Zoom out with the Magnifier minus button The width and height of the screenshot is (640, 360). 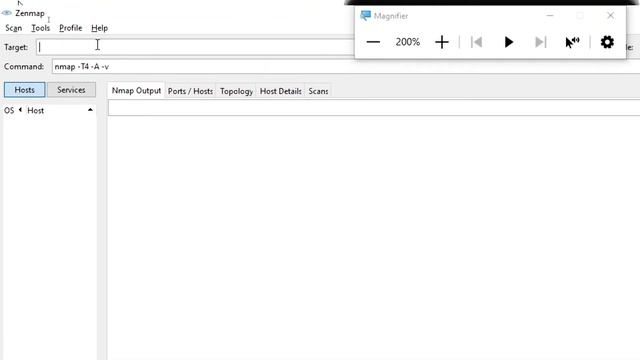[373, 42]
